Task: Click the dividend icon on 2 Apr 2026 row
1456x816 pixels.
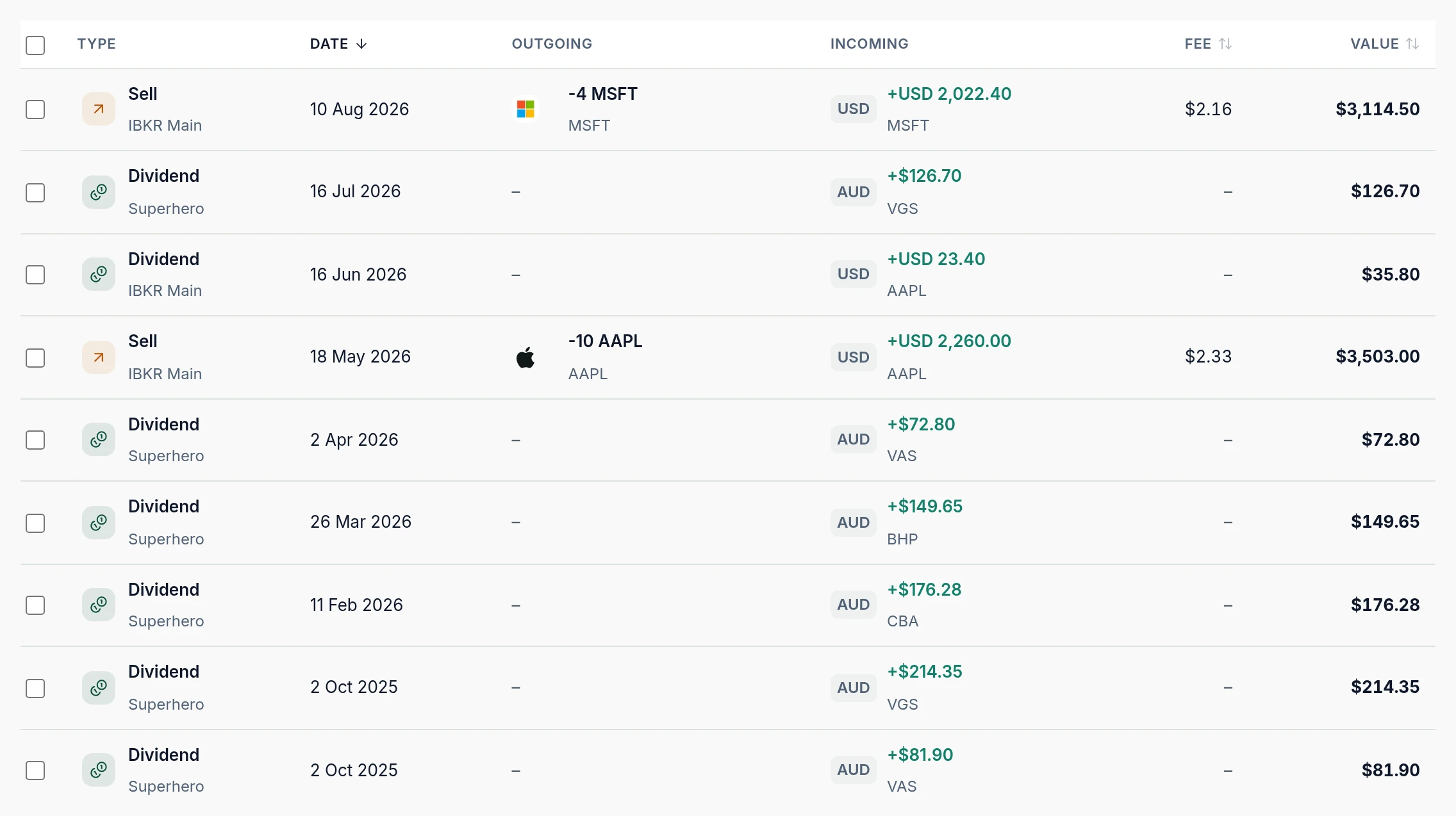Action: (x=99, y=439)
